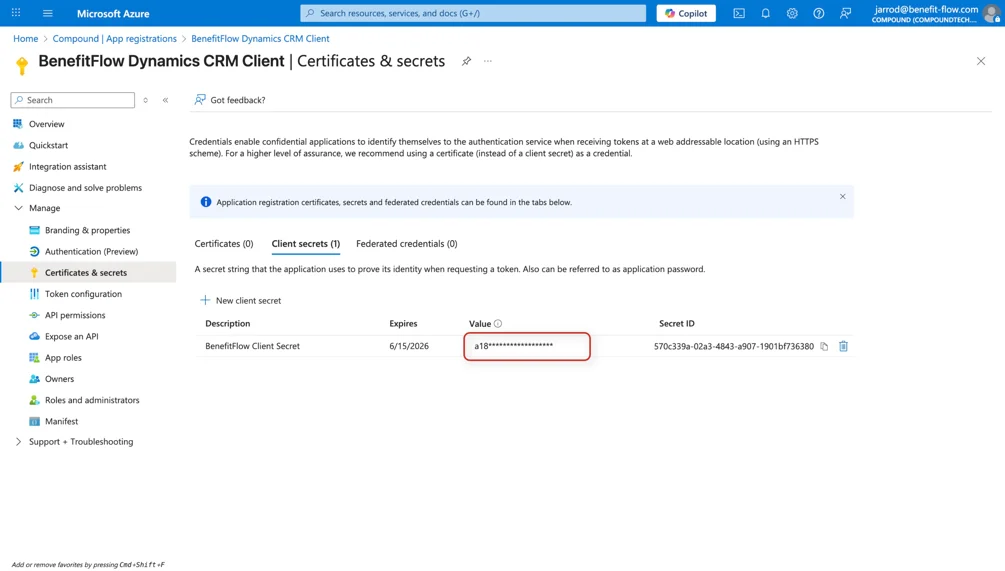Expand Support + Troubleshooting section

pyautogui.click(x=19, y=442)
